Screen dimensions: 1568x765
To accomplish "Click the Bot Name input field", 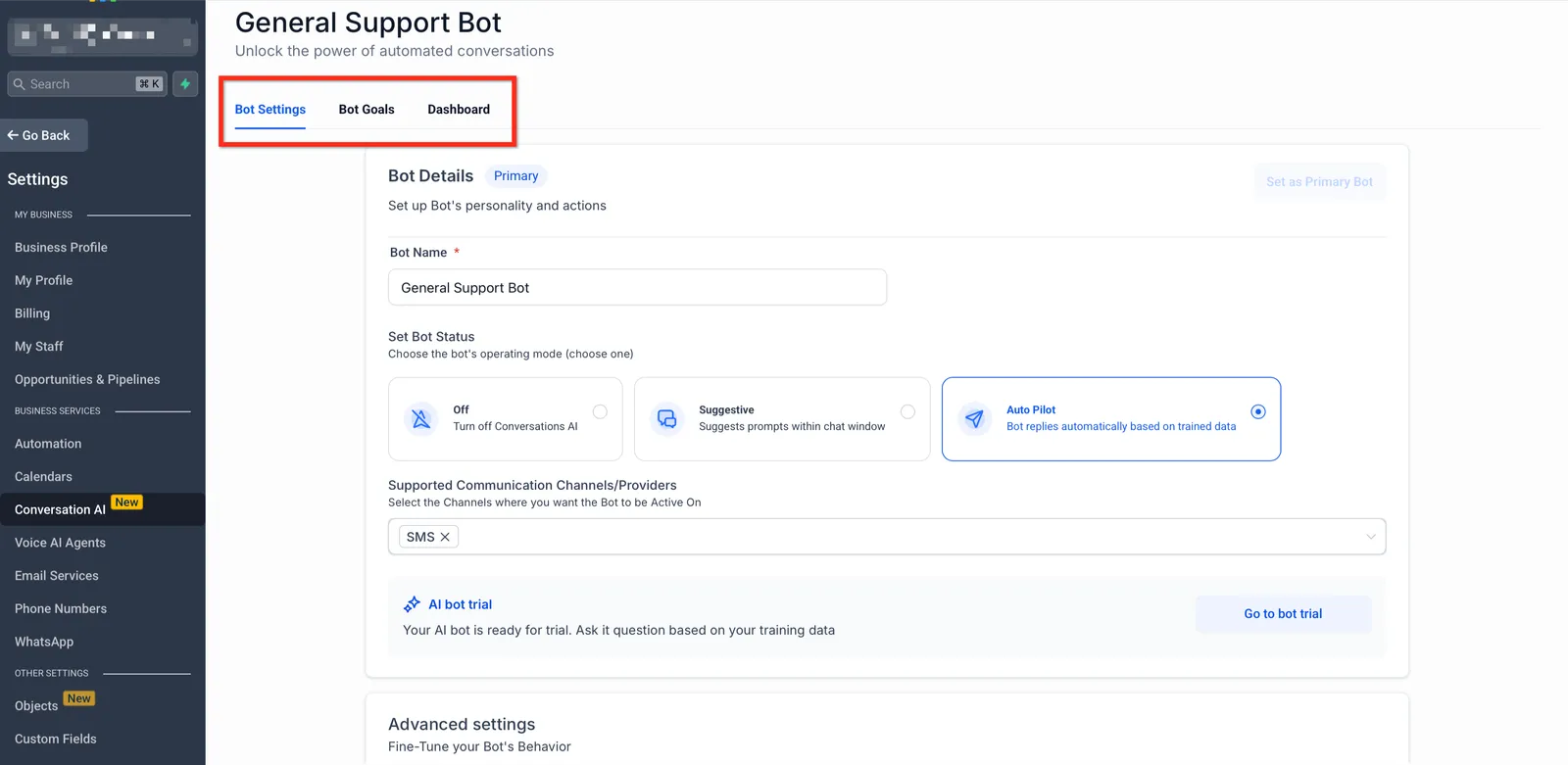I will point(637,288).
